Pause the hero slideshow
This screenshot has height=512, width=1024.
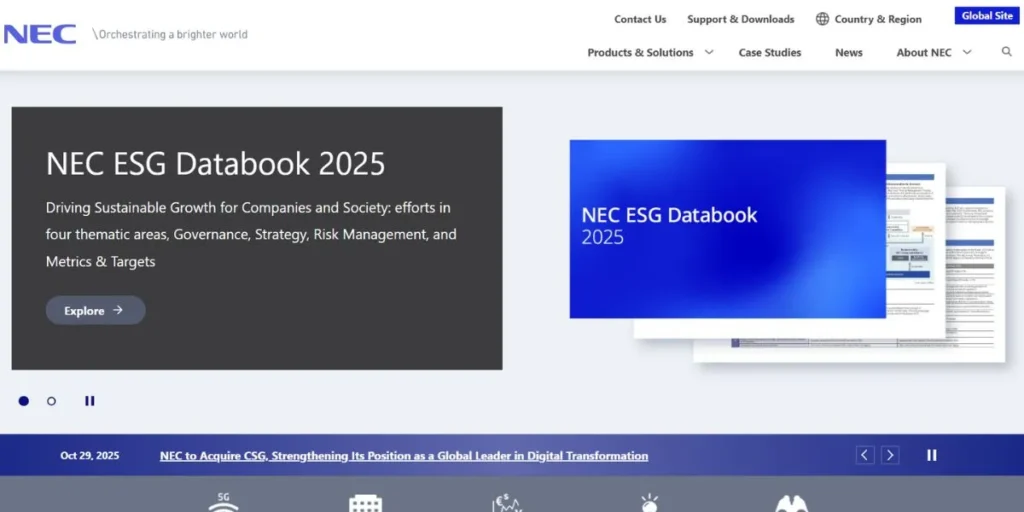tap(90, 401)
